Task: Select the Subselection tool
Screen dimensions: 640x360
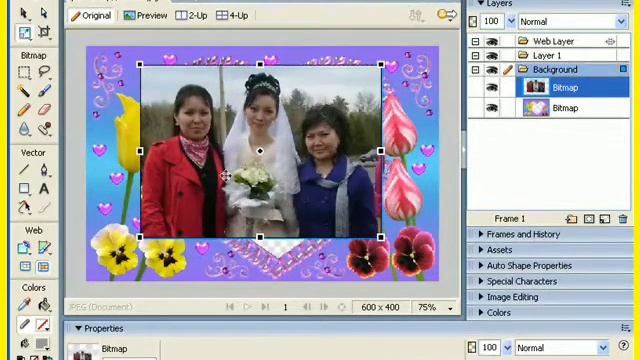Action: tap(44, 13)
